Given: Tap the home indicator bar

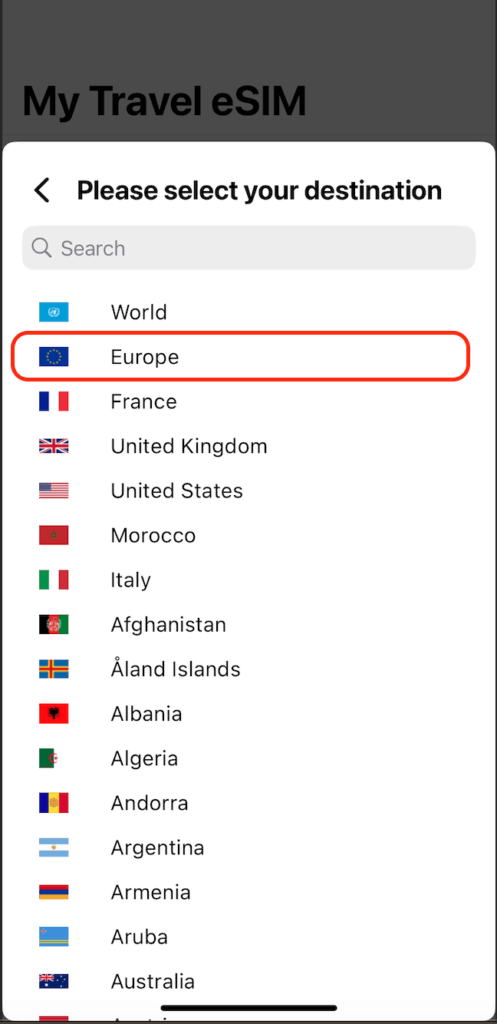Looking at the screenshot, I should pyautogui.click(x=249, y=1008).
